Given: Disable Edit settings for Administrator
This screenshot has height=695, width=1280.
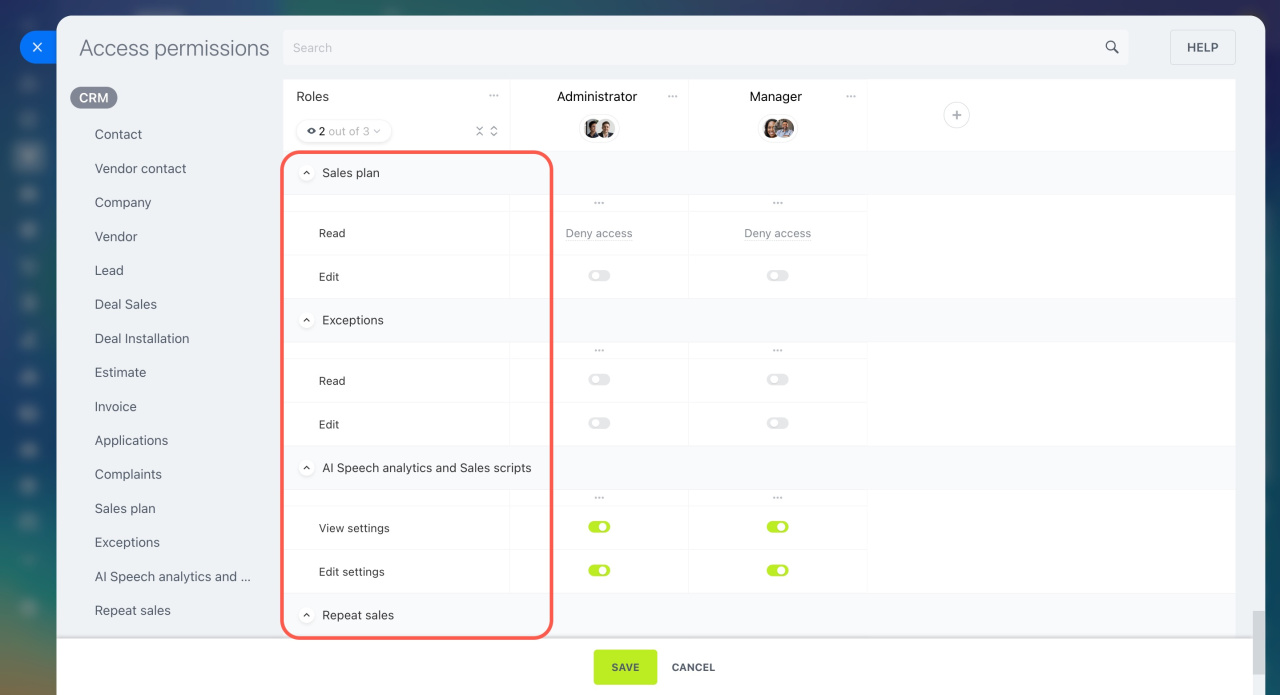Looking at the screenshot, I should [599, 571].
